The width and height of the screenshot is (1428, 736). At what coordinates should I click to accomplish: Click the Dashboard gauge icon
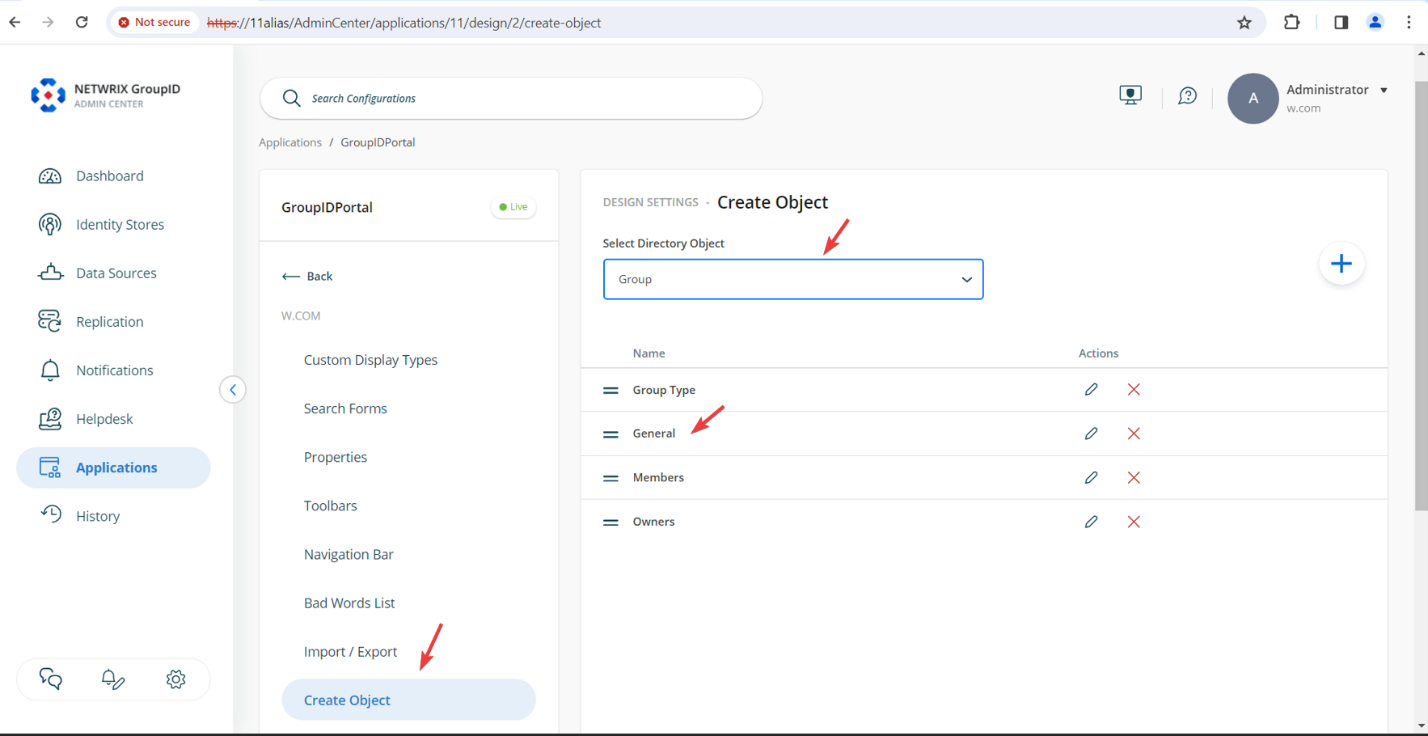50,176
